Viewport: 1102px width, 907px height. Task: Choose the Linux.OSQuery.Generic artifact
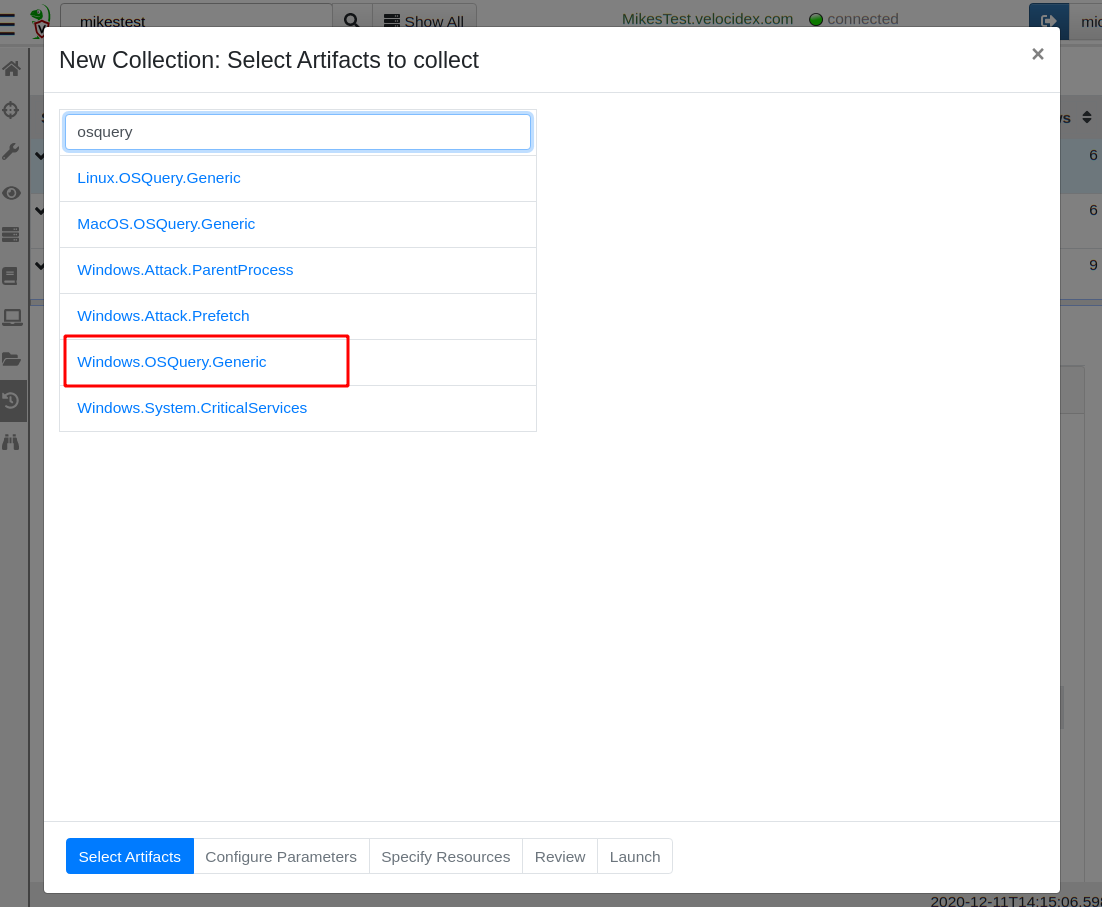click(x=159, y=178)
